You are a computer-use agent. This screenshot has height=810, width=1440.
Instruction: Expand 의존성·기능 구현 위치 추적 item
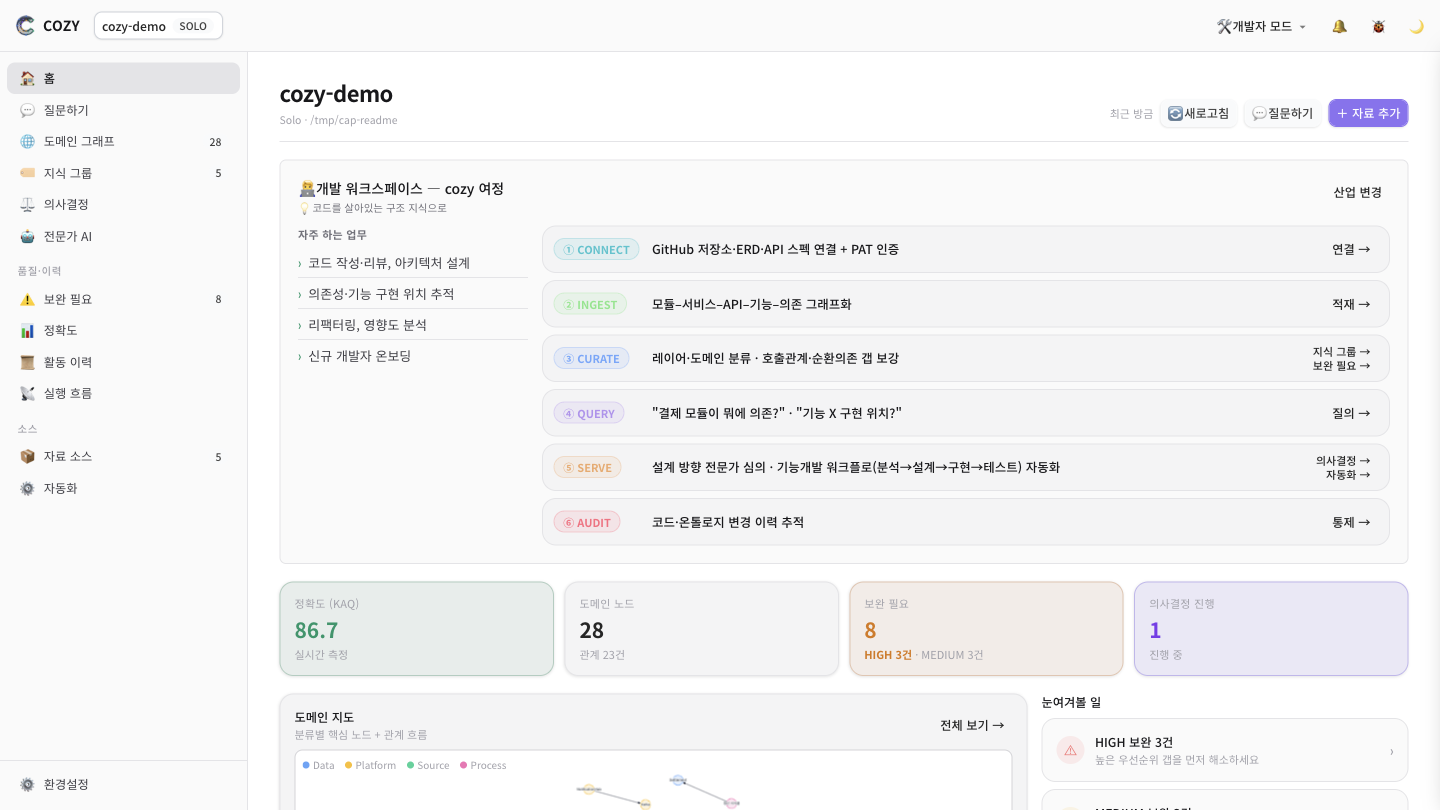[412, 294]
